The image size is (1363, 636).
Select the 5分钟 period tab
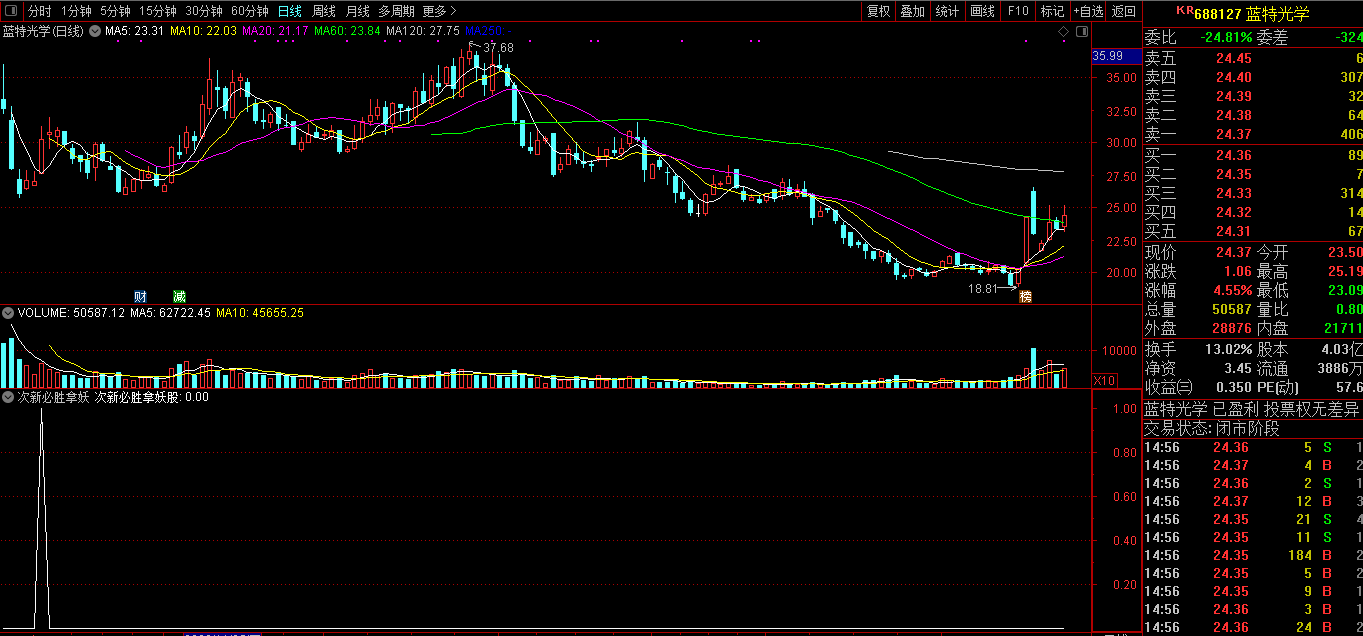(115, 11)
